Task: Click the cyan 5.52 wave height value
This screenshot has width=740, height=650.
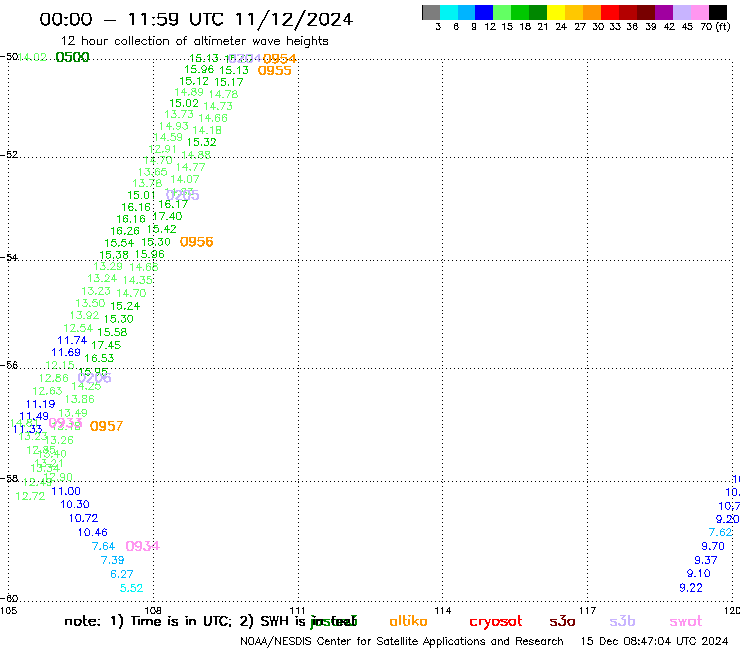Action: point(131,588)
